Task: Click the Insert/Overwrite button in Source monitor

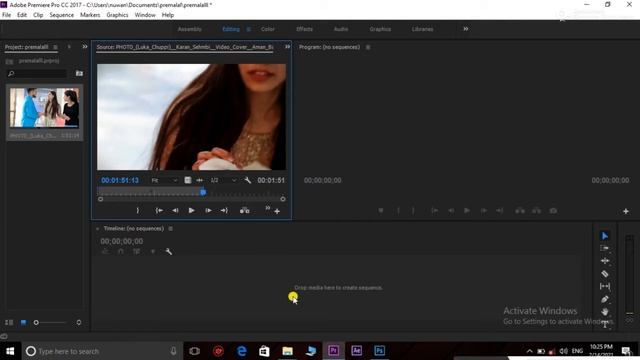Action: pyautogui.click(x=244, y=210)
